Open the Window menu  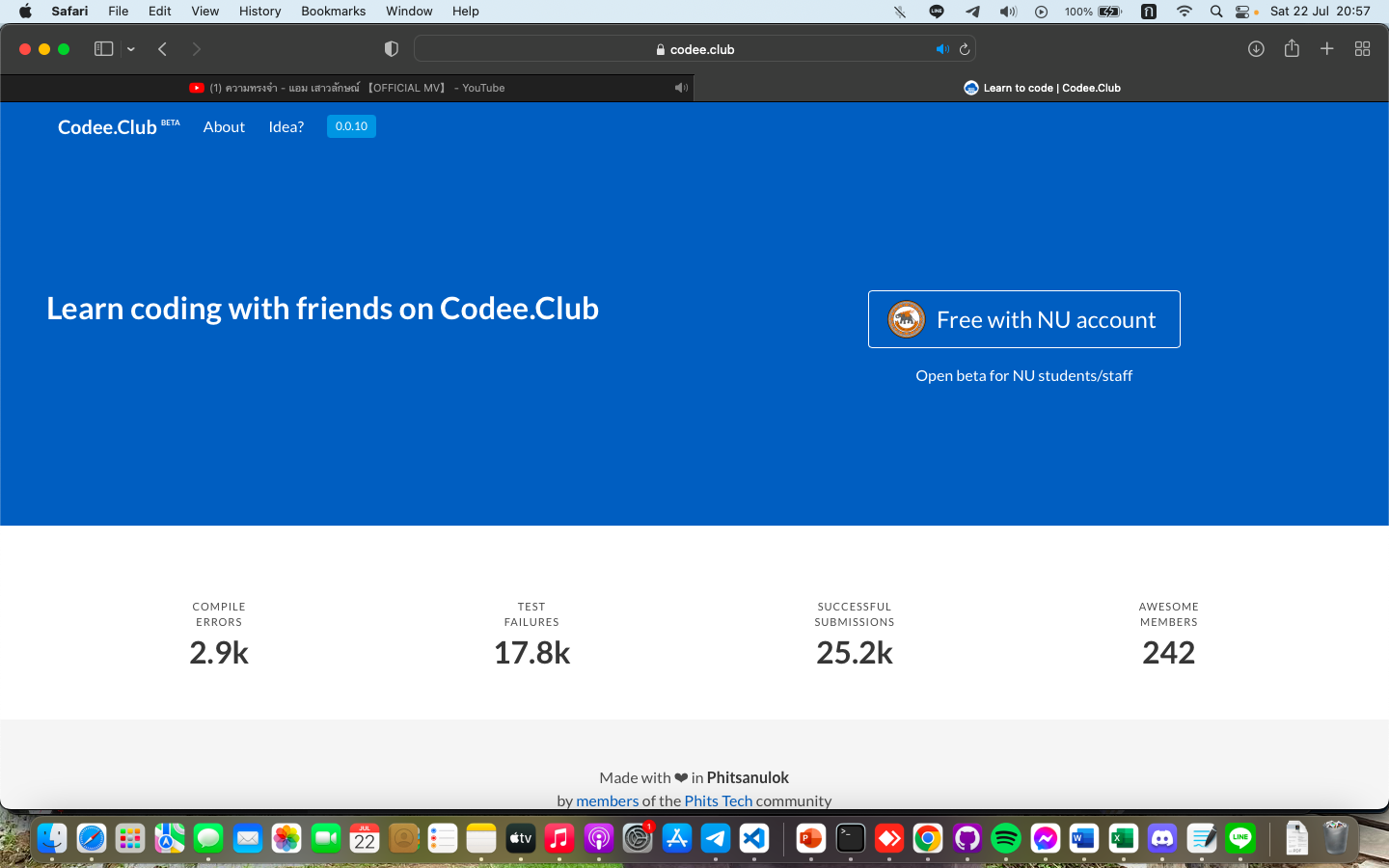point(409,12)
